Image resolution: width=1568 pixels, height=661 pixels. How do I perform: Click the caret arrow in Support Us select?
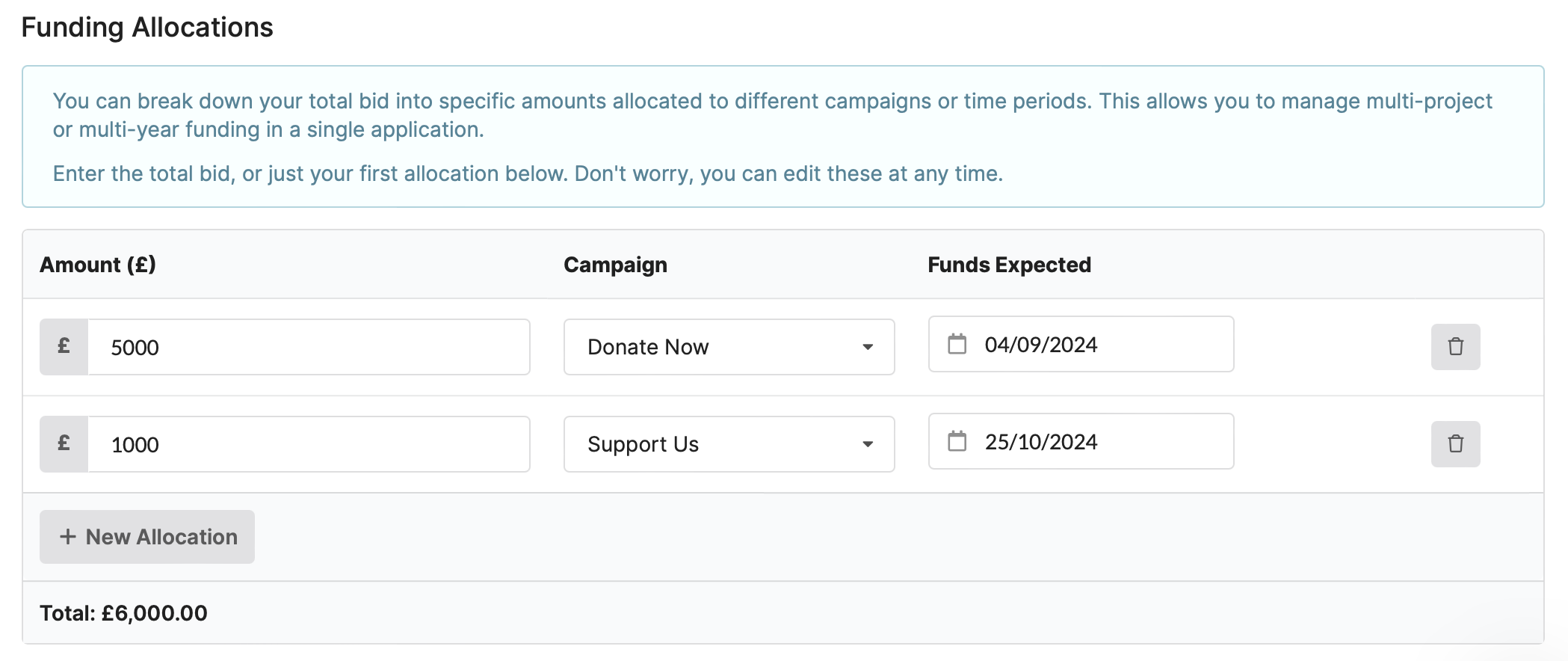pos(868,444)
